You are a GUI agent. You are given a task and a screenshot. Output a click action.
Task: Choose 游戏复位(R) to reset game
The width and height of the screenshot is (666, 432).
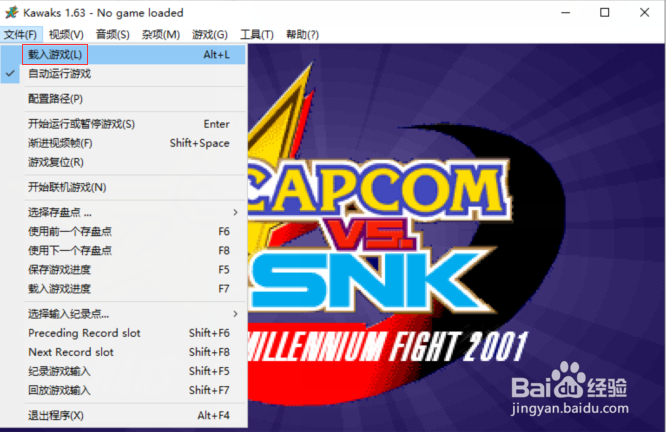(123, 162)
